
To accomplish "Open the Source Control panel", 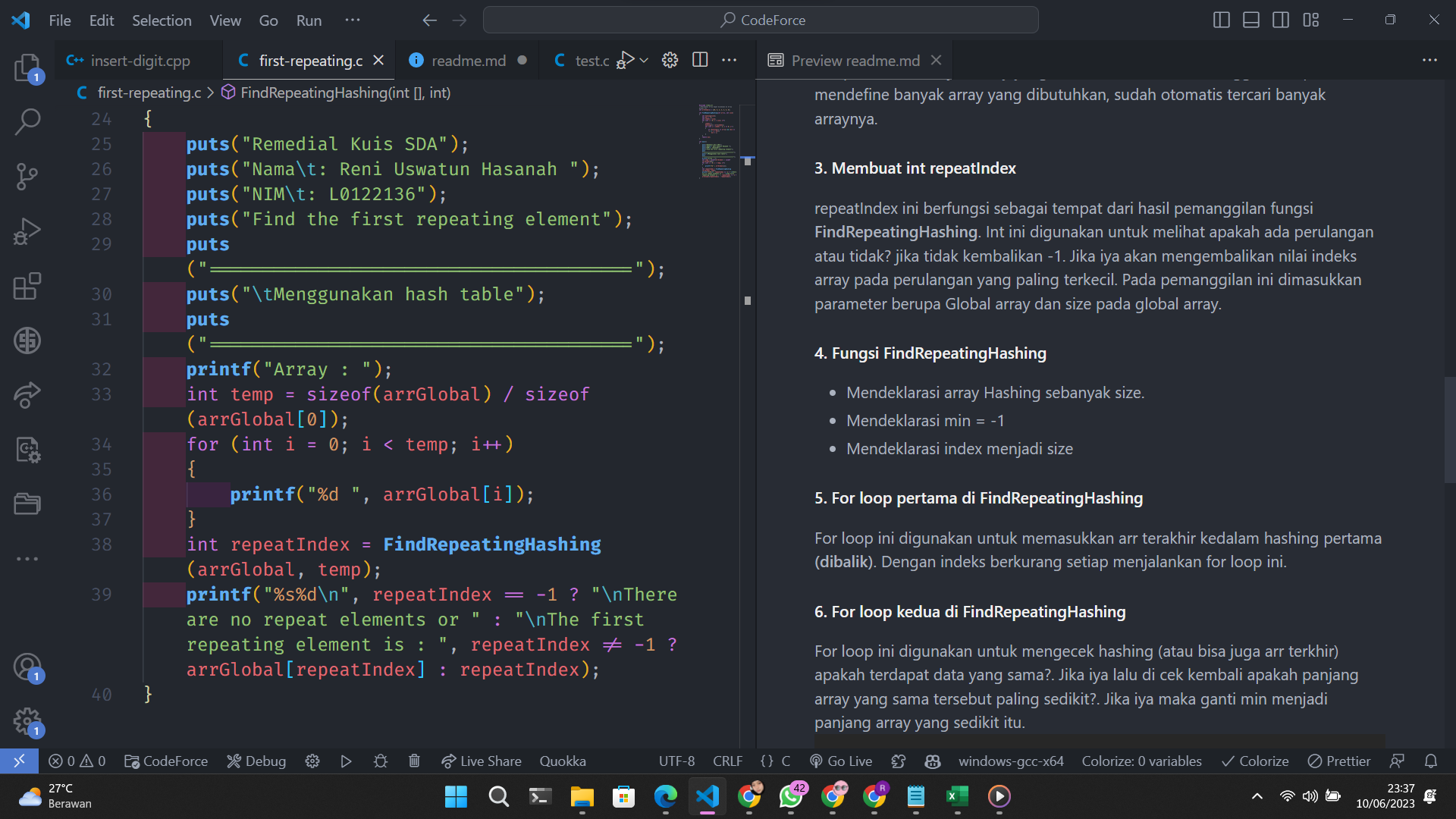I will point(27,176).
